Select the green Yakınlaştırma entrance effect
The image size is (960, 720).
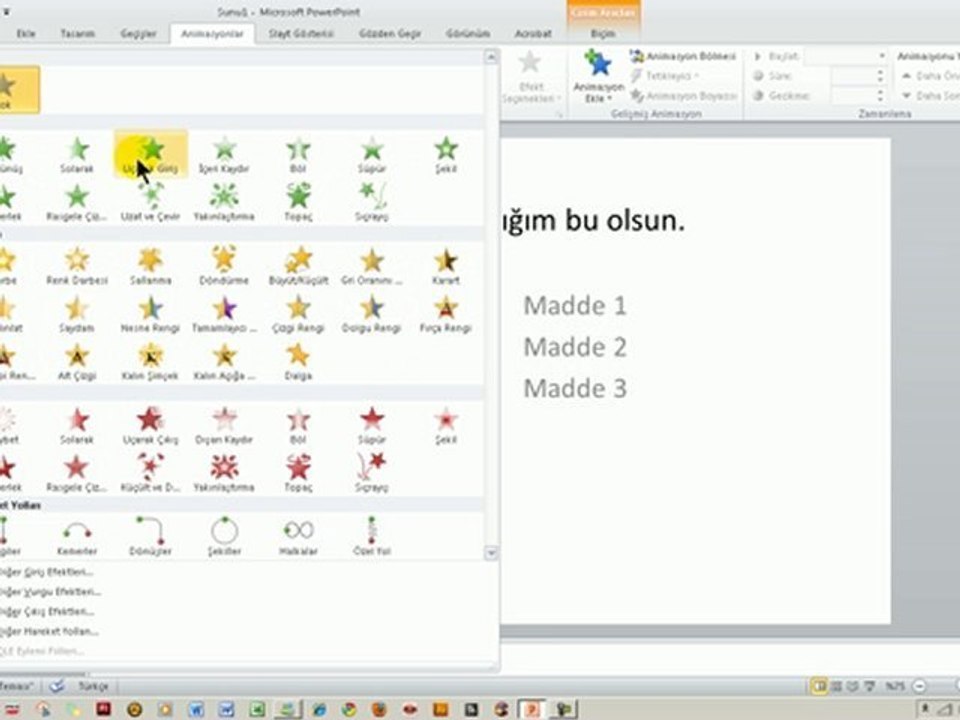coord(224,203)
